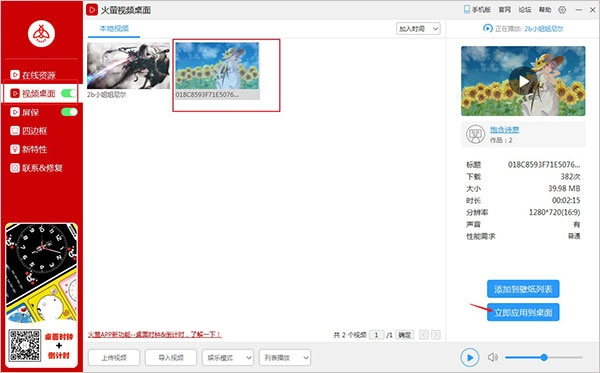Open the 帮助 menu item
Viewport: 600px width, 373px height.
point(545,10)
